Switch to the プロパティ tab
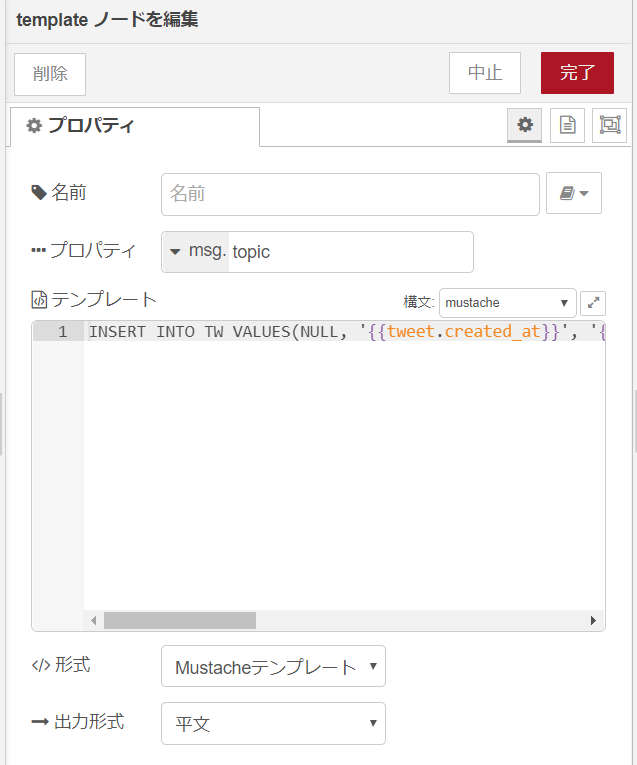Viewport: 637px width, 765px height. tap(135, 126)
